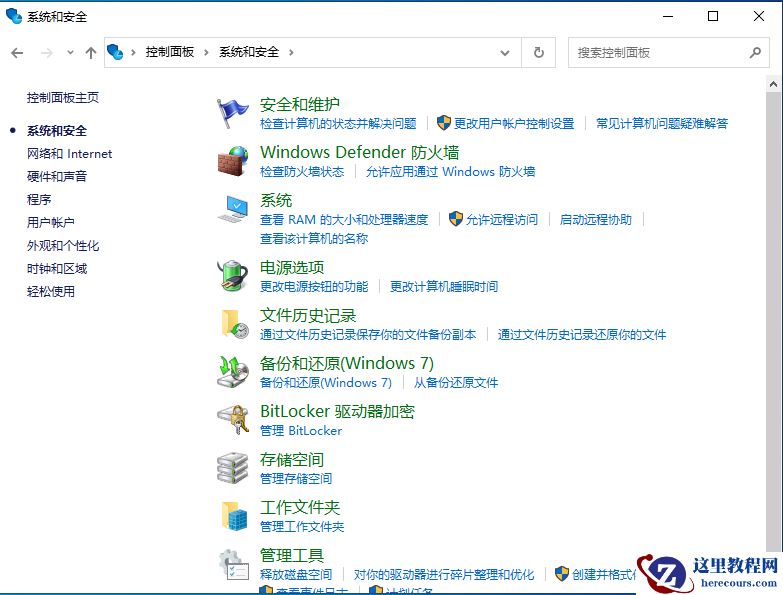Click the search magnifier icon

click(x=755, y=52)
